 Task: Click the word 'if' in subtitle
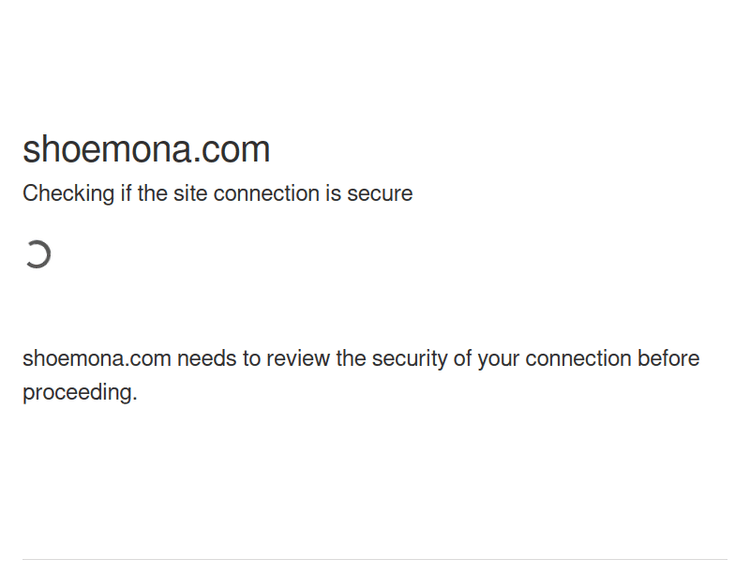126,193
